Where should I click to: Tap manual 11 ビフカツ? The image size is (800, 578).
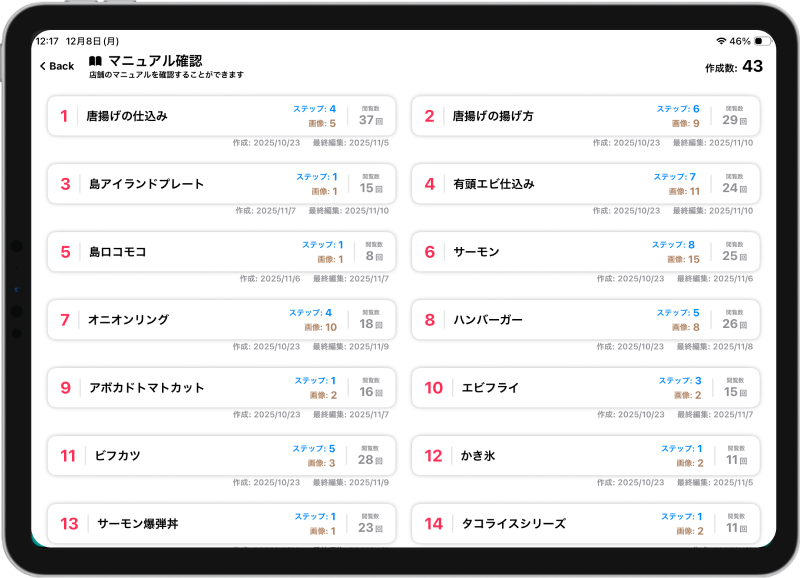tap(221, 456)
